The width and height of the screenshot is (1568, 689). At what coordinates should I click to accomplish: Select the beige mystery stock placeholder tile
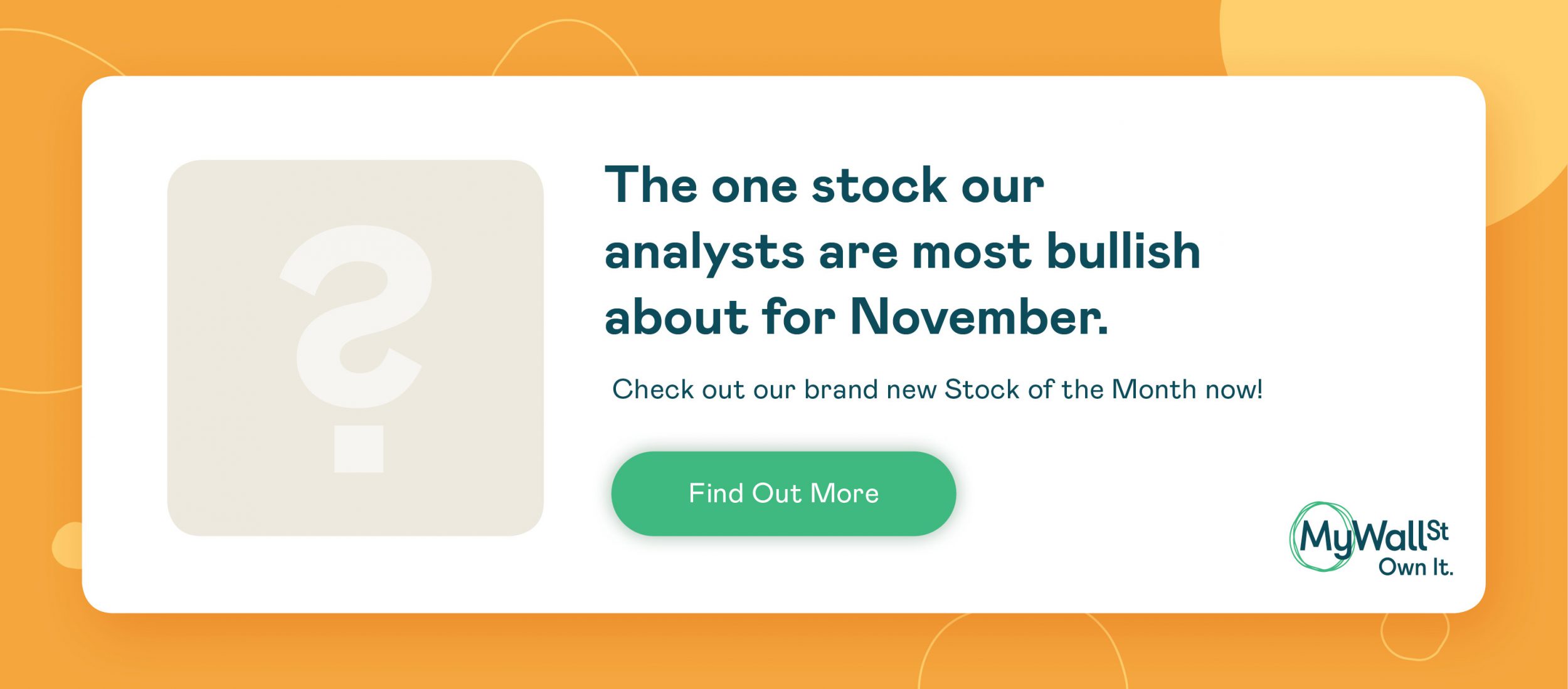[355, 348]
